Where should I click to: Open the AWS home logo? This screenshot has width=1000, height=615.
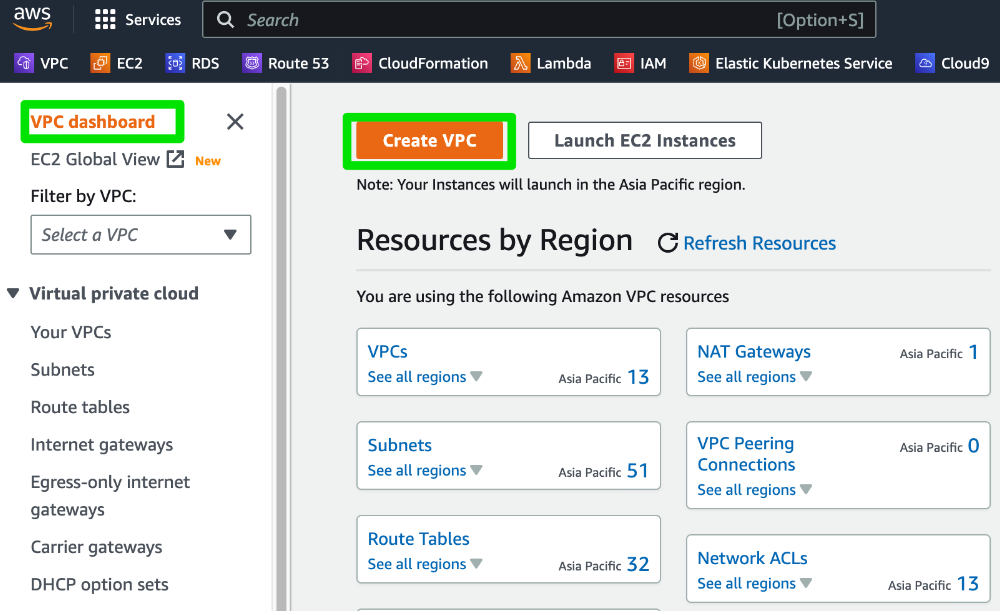pyautogui.click(x=32, y=19)
